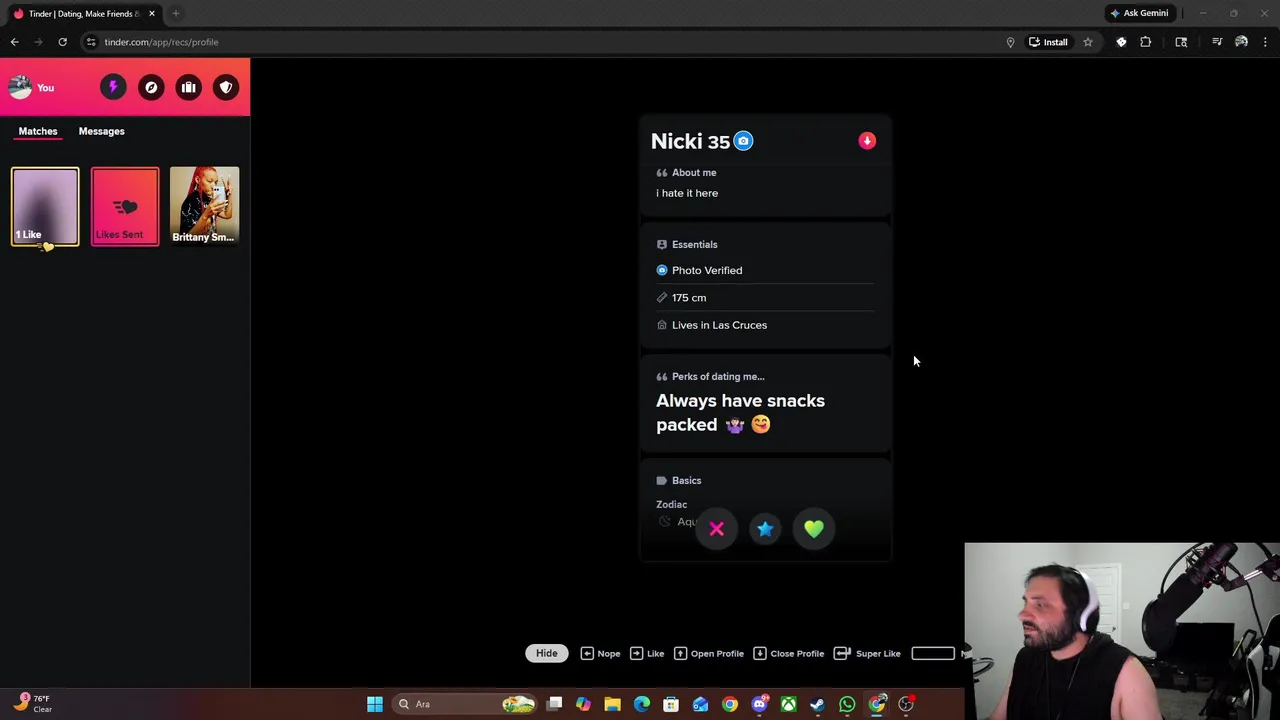Click the location pin icon in address bar
1280x720 pixels.
(x=1010, y=42)
